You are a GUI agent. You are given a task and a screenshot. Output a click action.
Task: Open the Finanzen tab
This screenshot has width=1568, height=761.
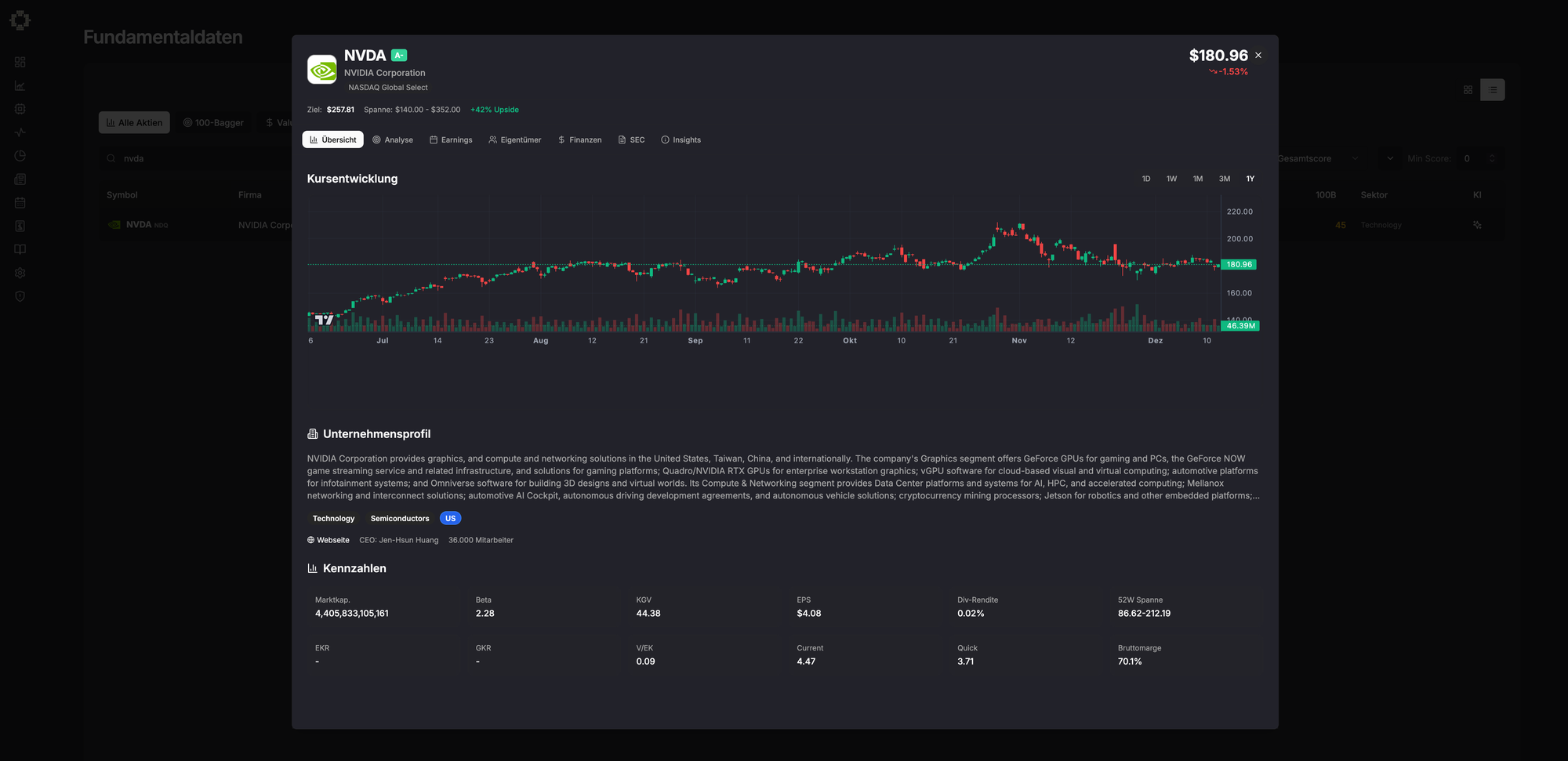[x=579, y=140]
